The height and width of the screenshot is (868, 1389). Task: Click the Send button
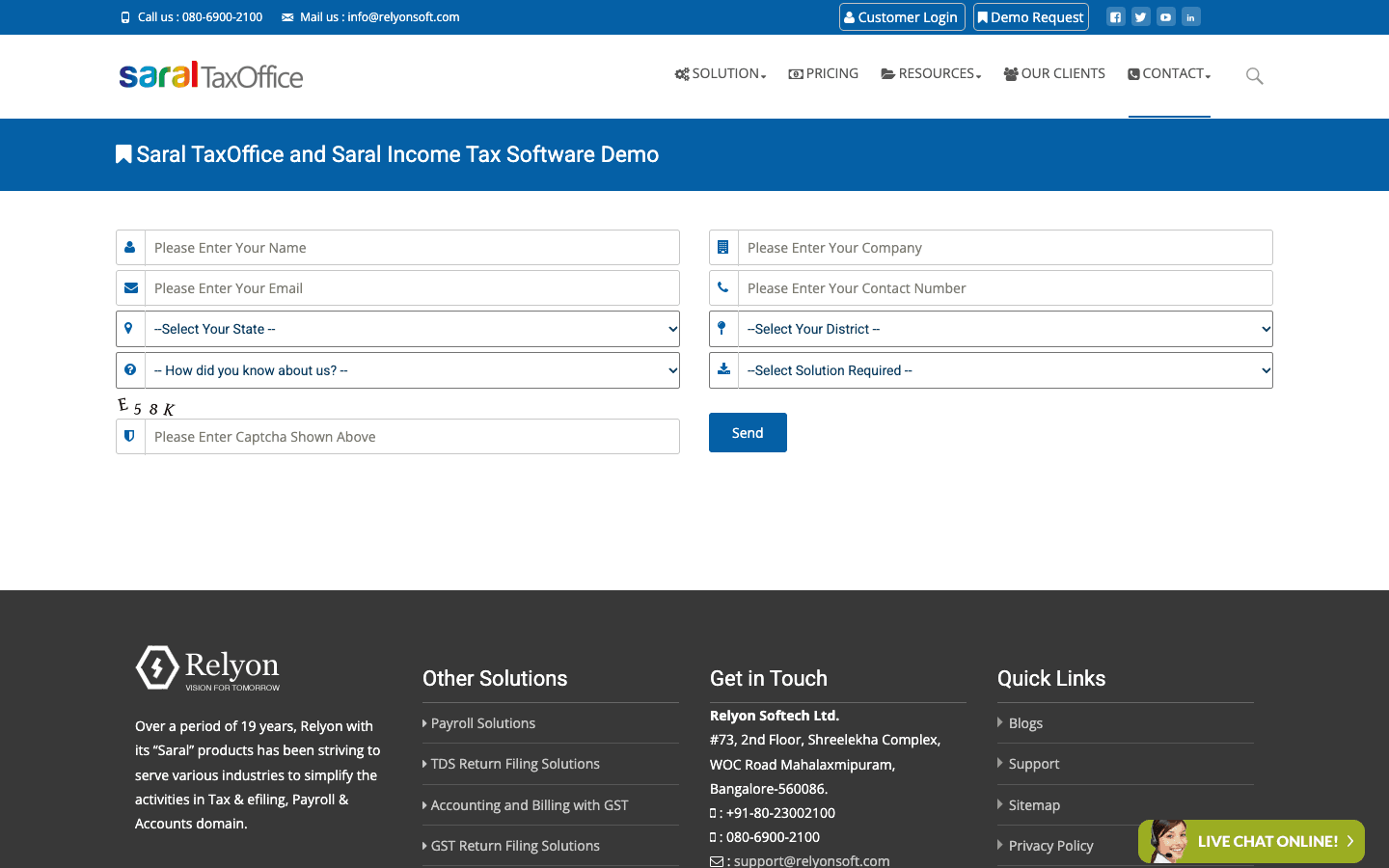[748, 433]
